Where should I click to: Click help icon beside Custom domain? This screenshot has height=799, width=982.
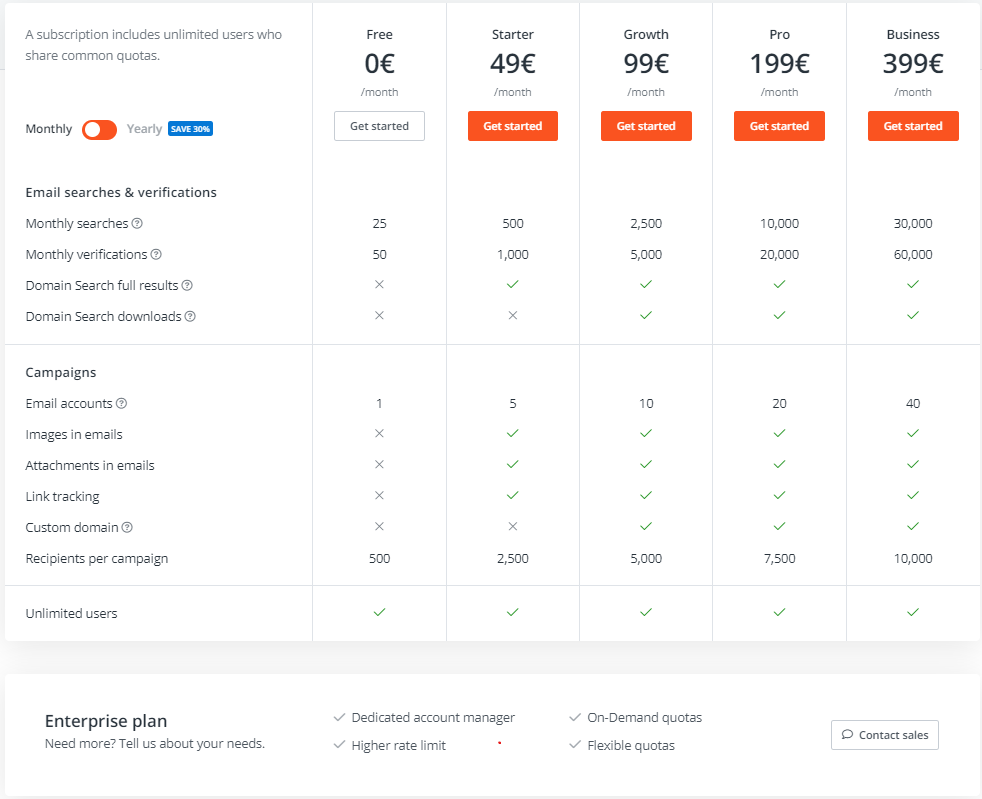[127, 528]
